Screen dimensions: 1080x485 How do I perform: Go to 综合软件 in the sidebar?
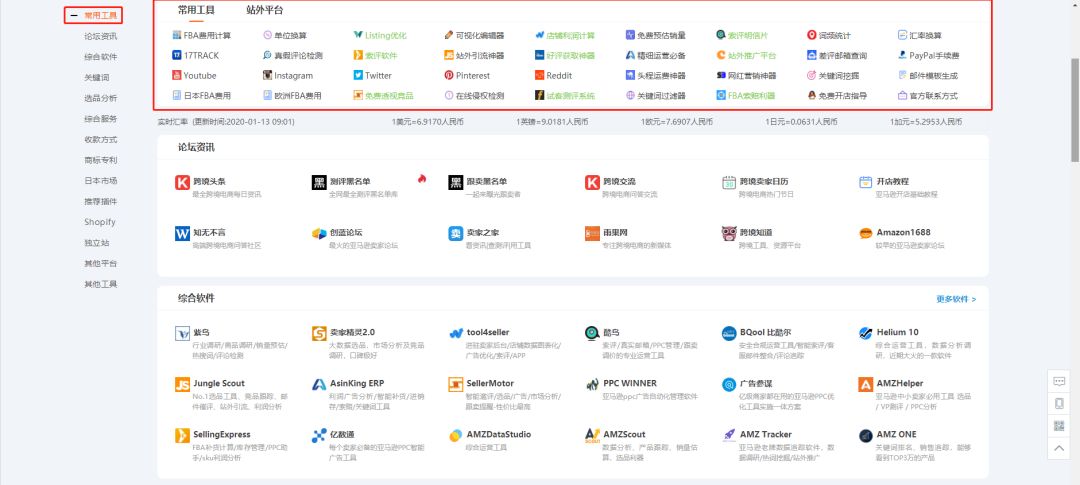(x=101, y=57)
